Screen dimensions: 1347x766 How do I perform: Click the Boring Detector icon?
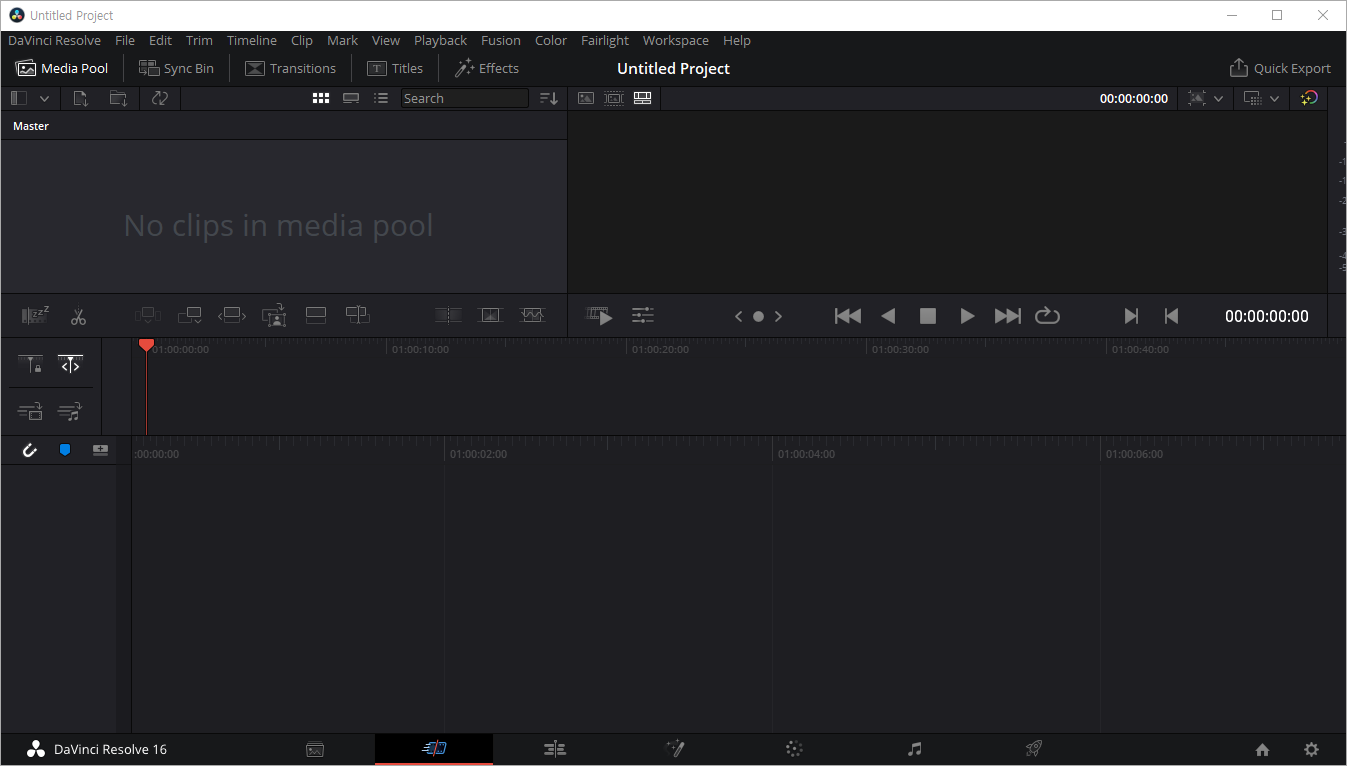tap(35, 316)
